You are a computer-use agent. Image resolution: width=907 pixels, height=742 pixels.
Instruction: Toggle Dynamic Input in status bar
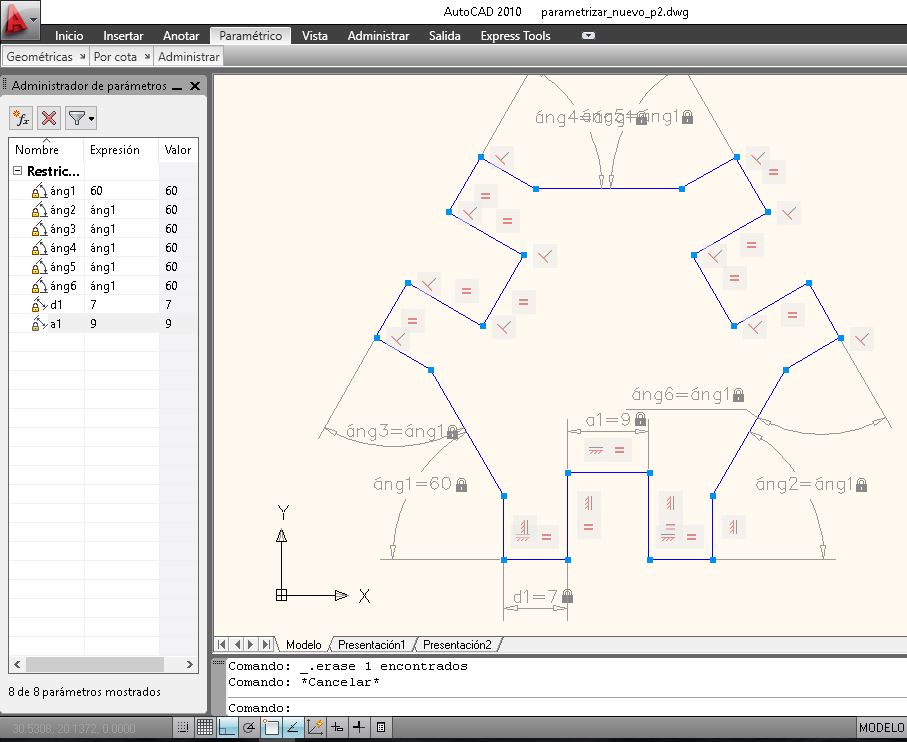click(x=337, y=727)
